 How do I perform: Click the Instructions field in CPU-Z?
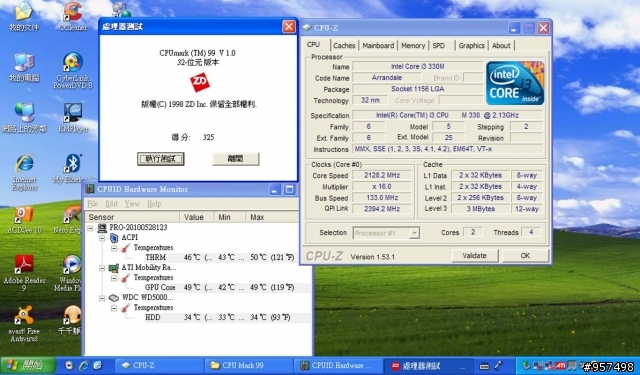click(447, 149)
